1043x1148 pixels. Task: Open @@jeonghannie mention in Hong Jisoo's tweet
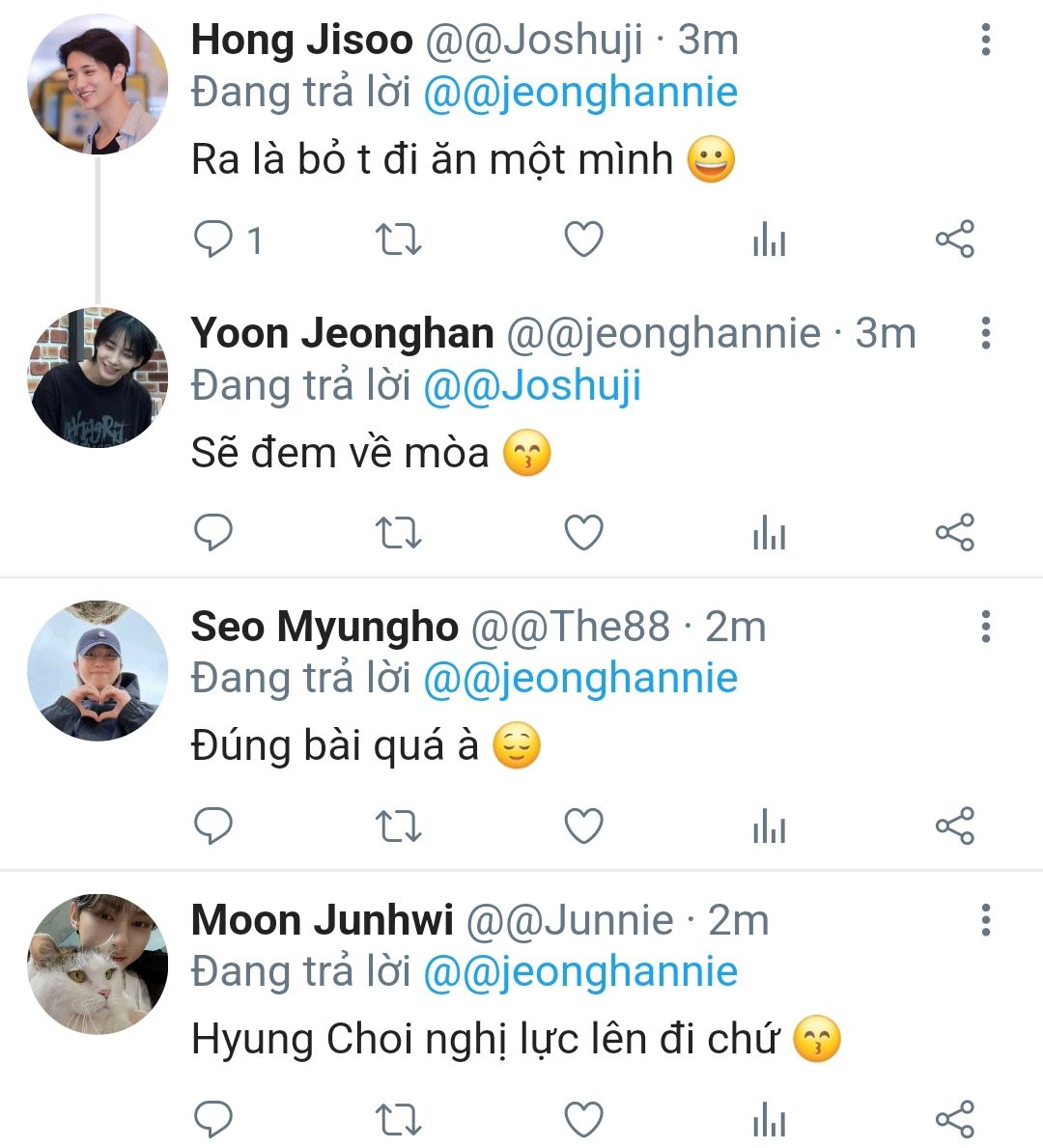(580, 93)
